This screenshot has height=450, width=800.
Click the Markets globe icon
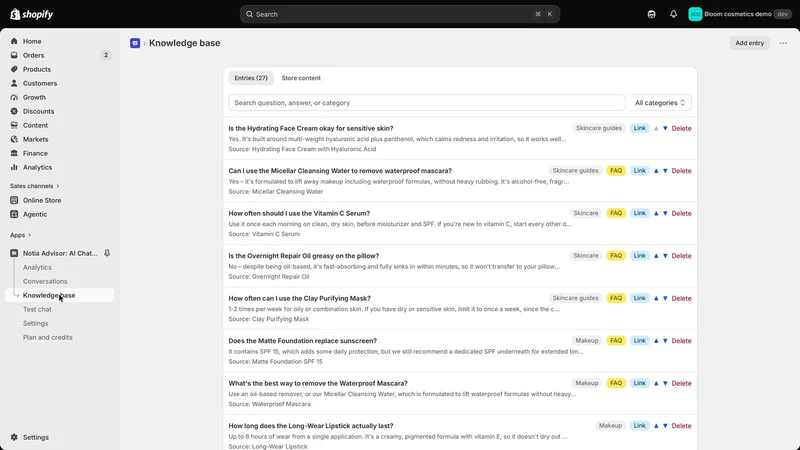tap(14, 139)
